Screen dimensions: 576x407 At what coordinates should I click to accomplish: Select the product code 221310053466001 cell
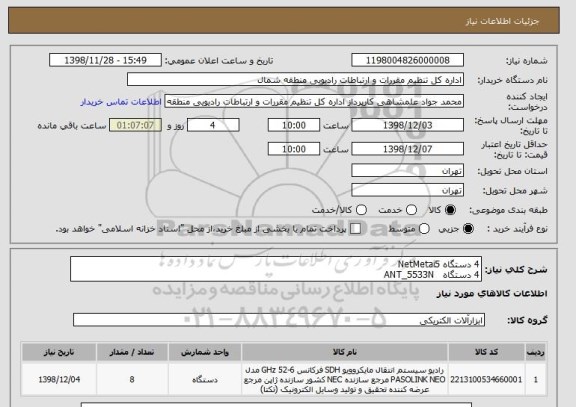(x=486, y=379)
